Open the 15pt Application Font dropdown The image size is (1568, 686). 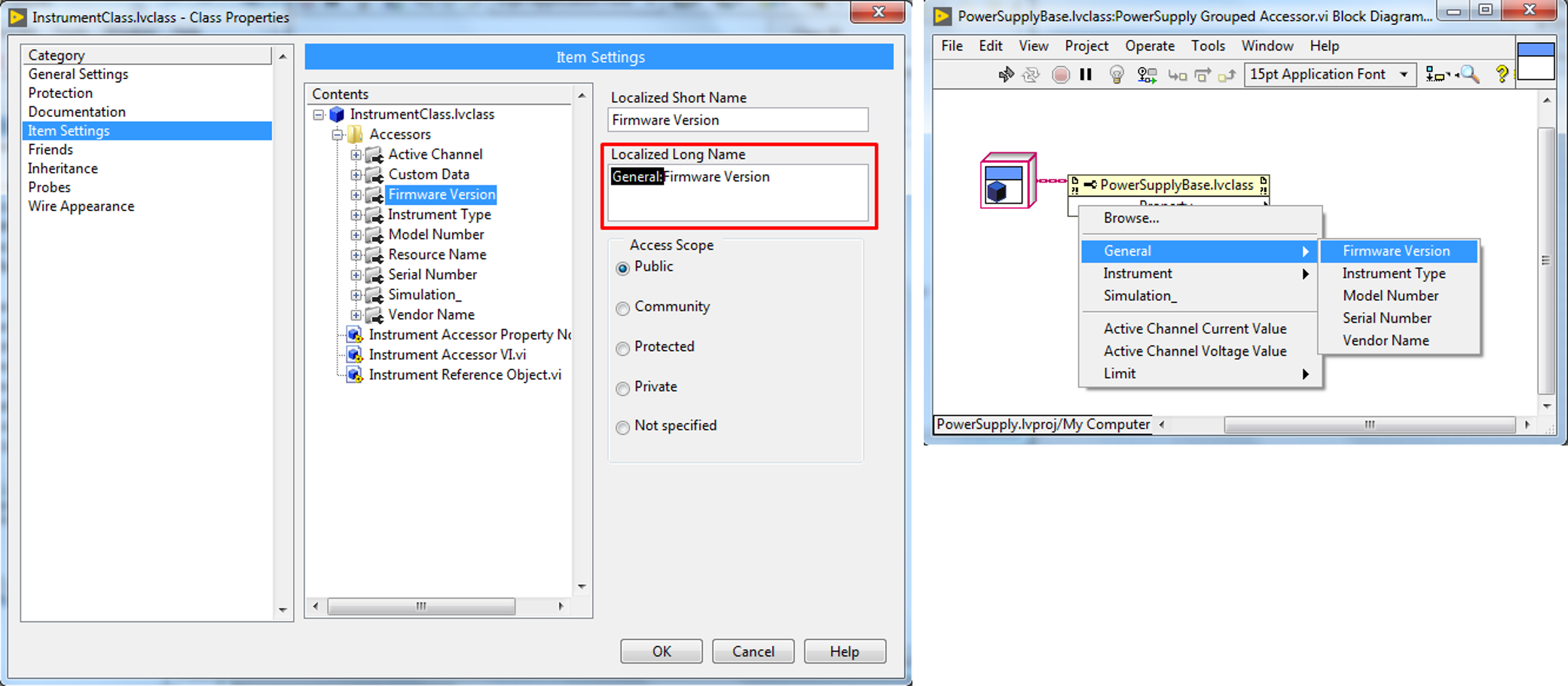(x=1329, y=74)
